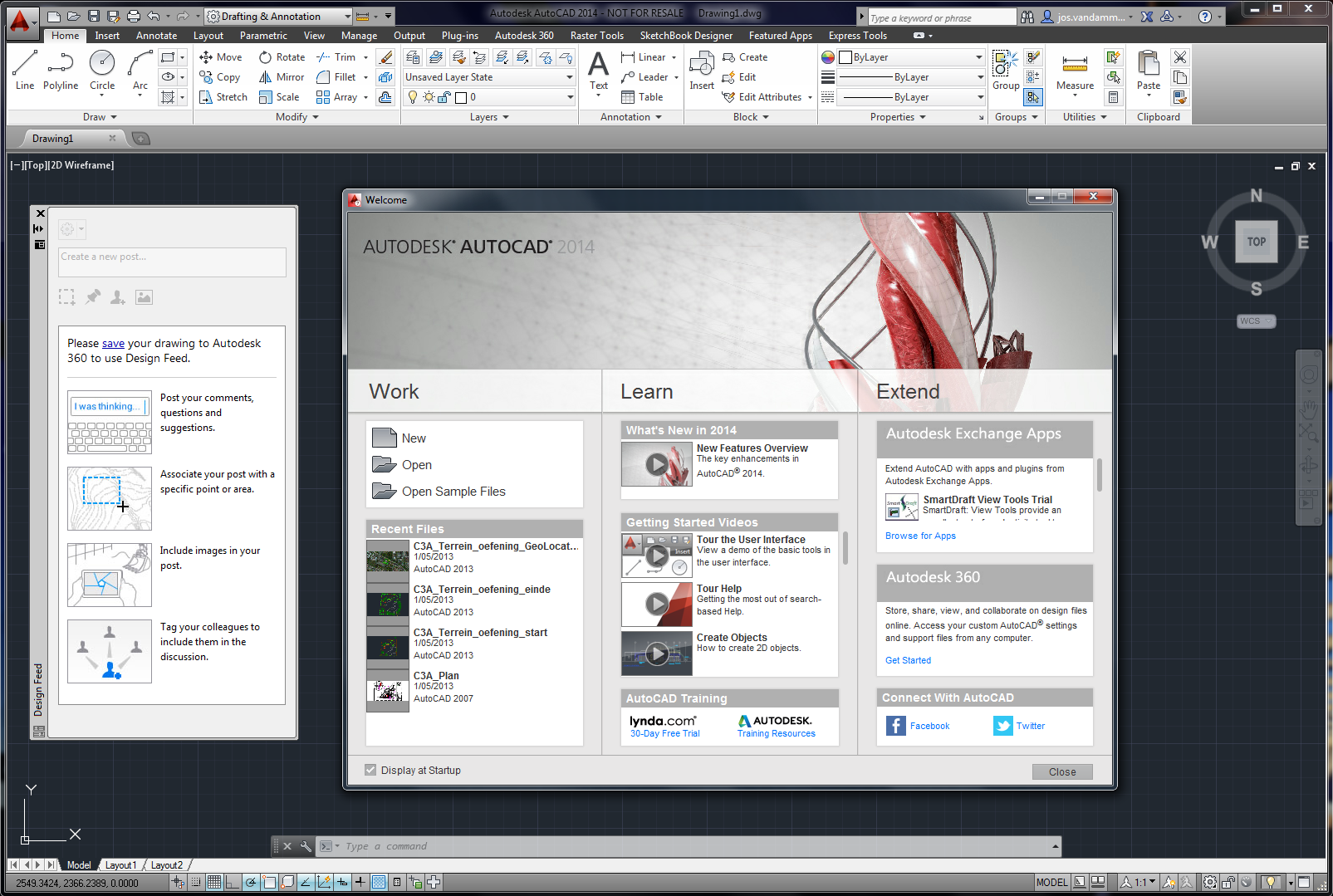This screenshot has width=1333, height=896.
Task: Click the Workspace Switching gear in status bar
Action: pos(1210,882)
